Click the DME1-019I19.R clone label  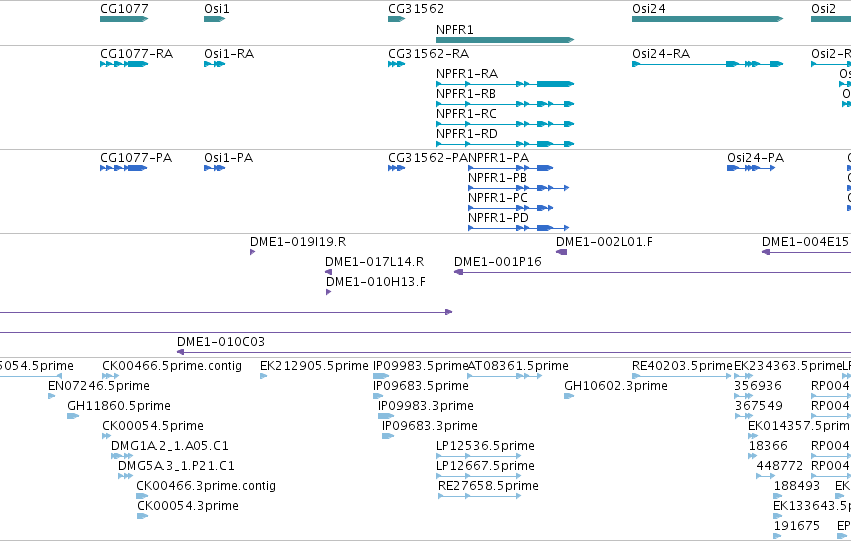tap(297, 242)
